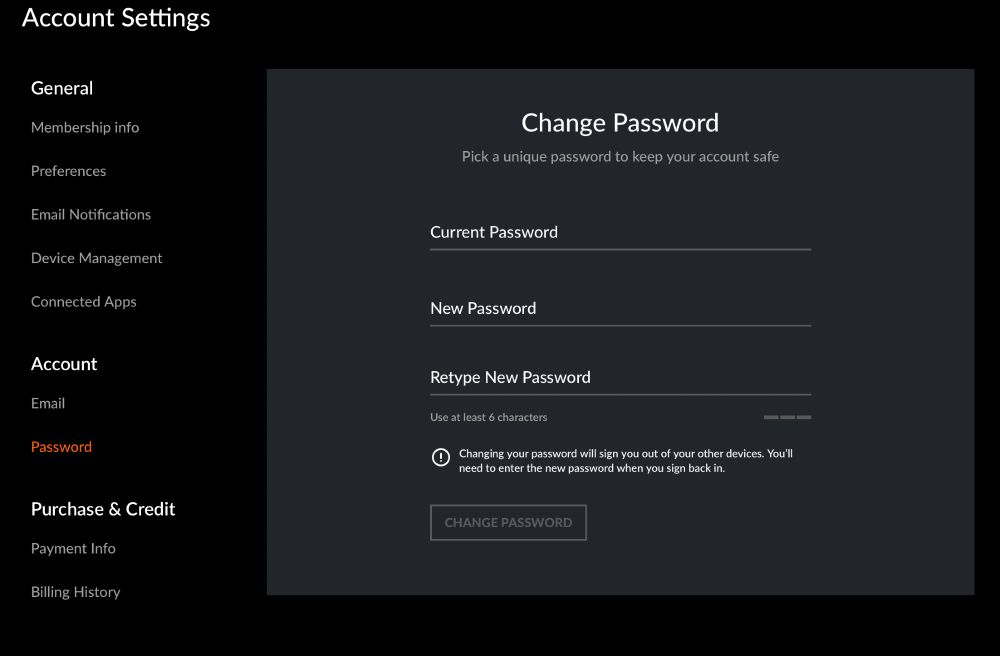Select Email under Account
Image resolution: width=1000 pixels, height=656 pixels.
pyautogui.click(x=48, y=403)
